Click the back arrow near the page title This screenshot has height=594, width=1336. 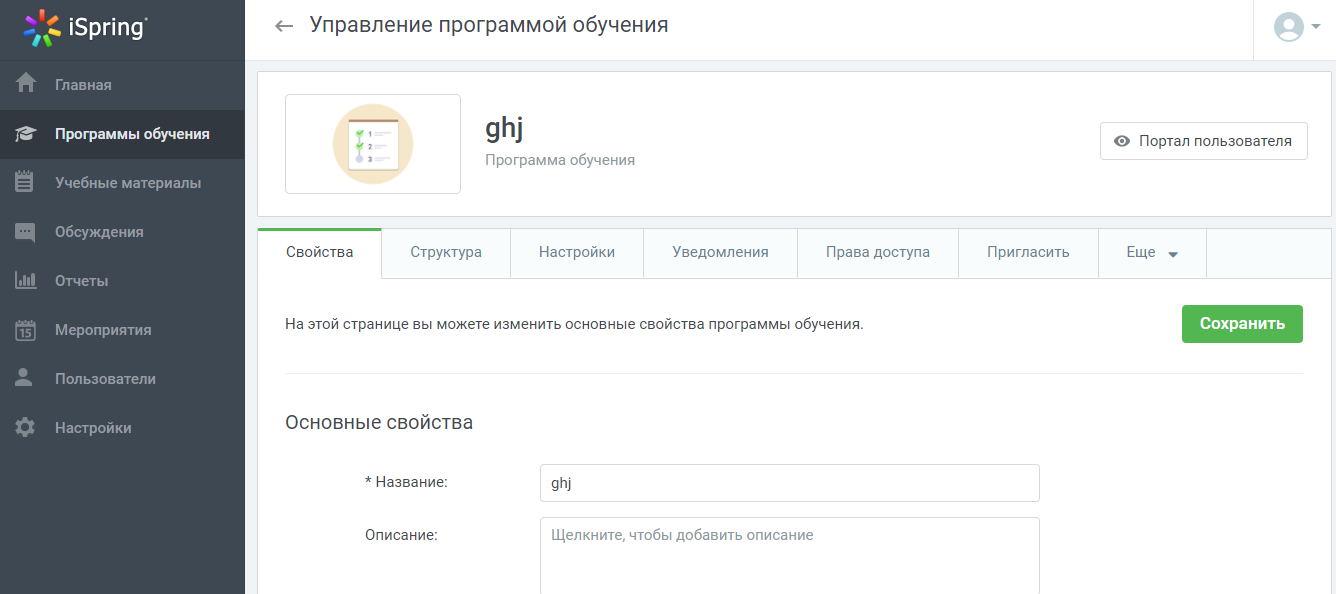(284, 25)
